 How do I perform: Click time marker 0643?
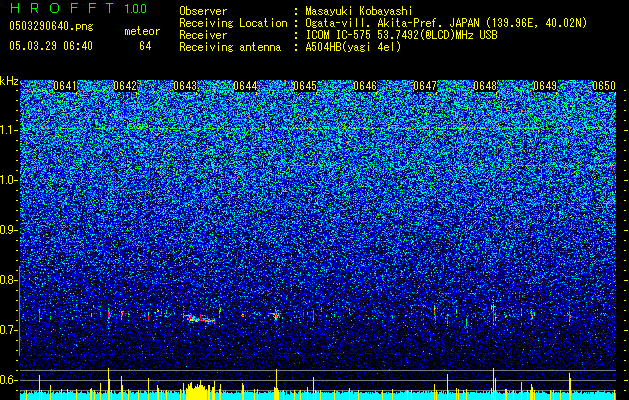(x=185, y=86)
